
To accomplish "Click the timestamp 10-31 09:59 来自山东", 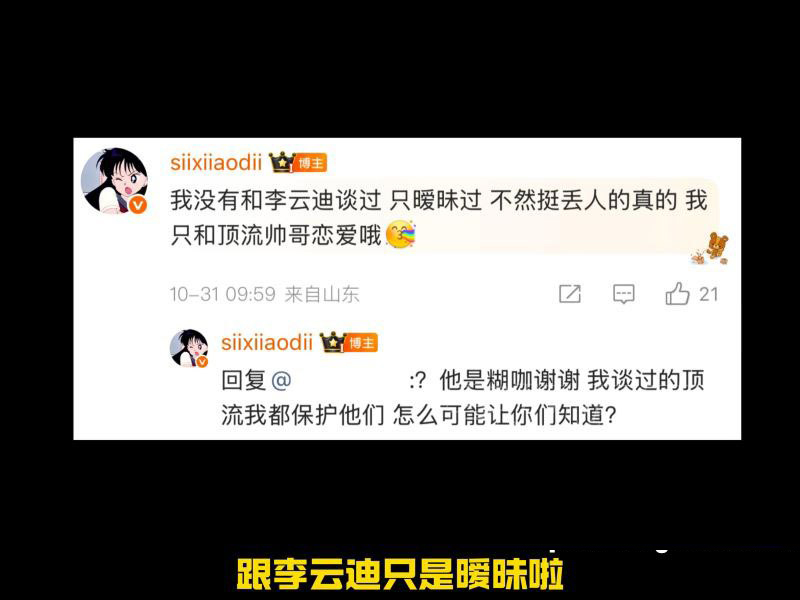I will (x=265, y=294).
